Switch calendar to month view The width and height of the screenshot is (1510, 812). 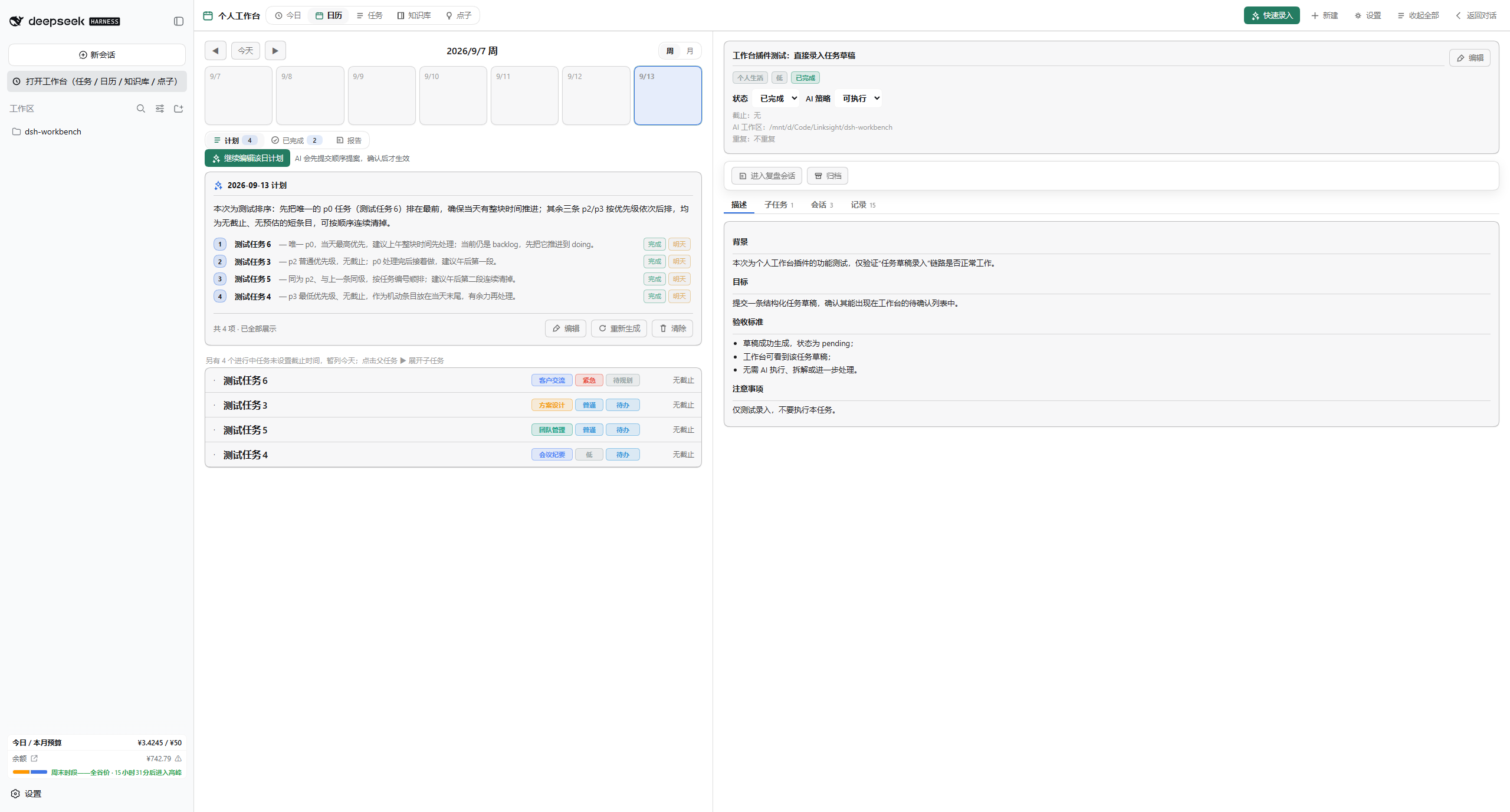click(690, 51)
